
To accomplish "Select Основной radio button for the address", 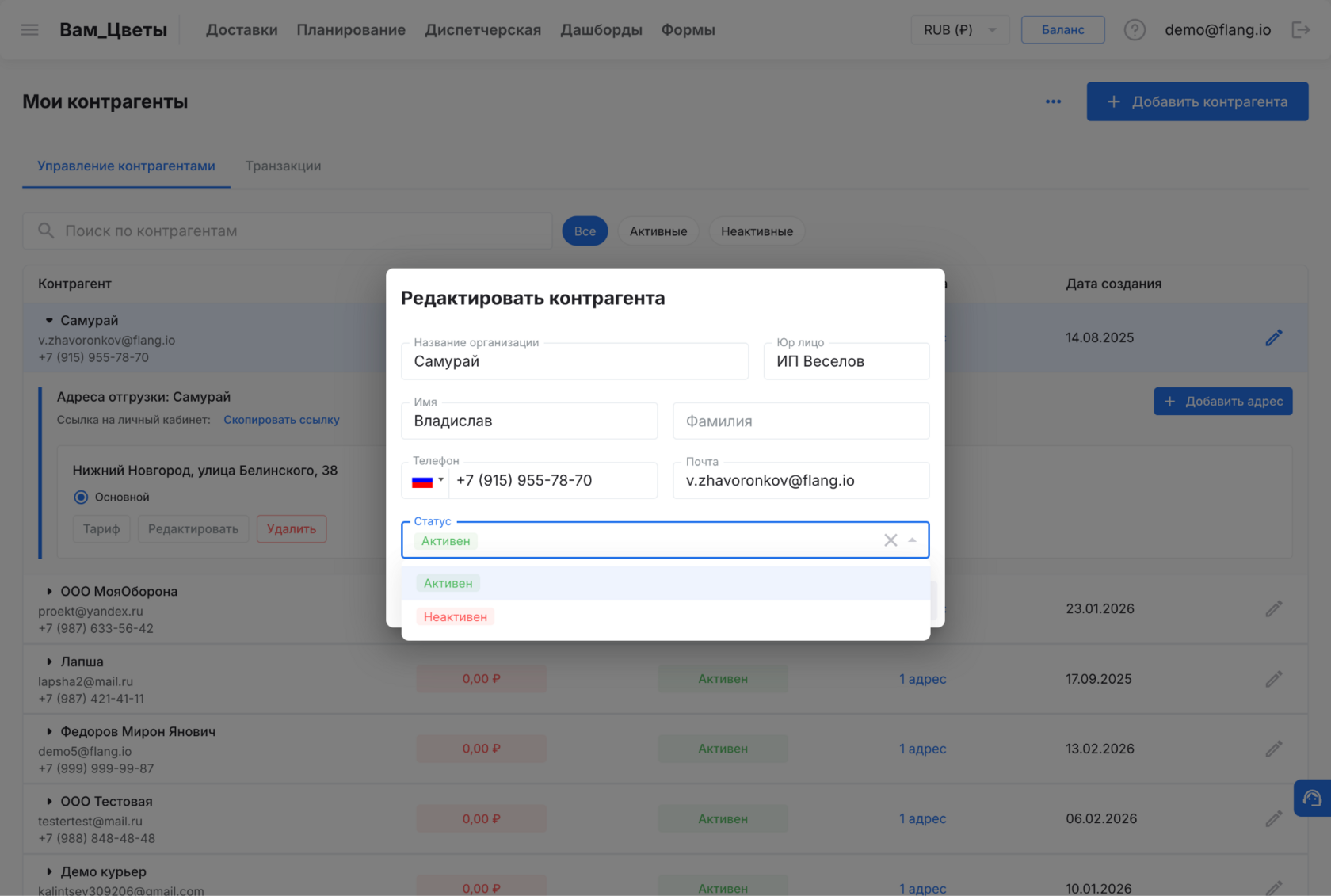I will point(80,497).
